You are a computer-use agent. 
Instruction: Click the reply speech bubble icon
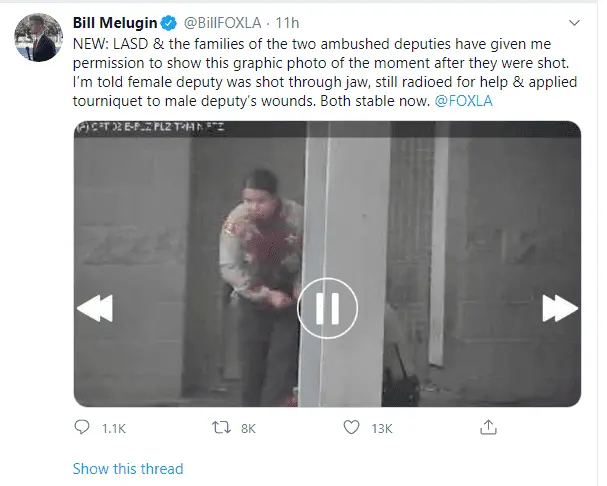coord(82,428)
